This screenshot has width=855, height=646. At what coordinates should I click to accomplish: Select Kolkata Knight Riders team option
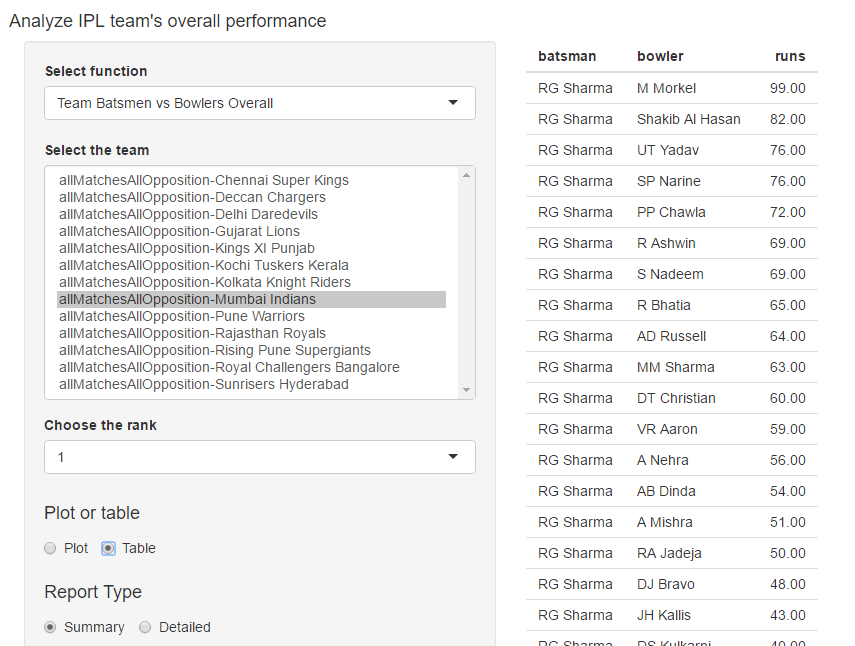click(205, 283)
